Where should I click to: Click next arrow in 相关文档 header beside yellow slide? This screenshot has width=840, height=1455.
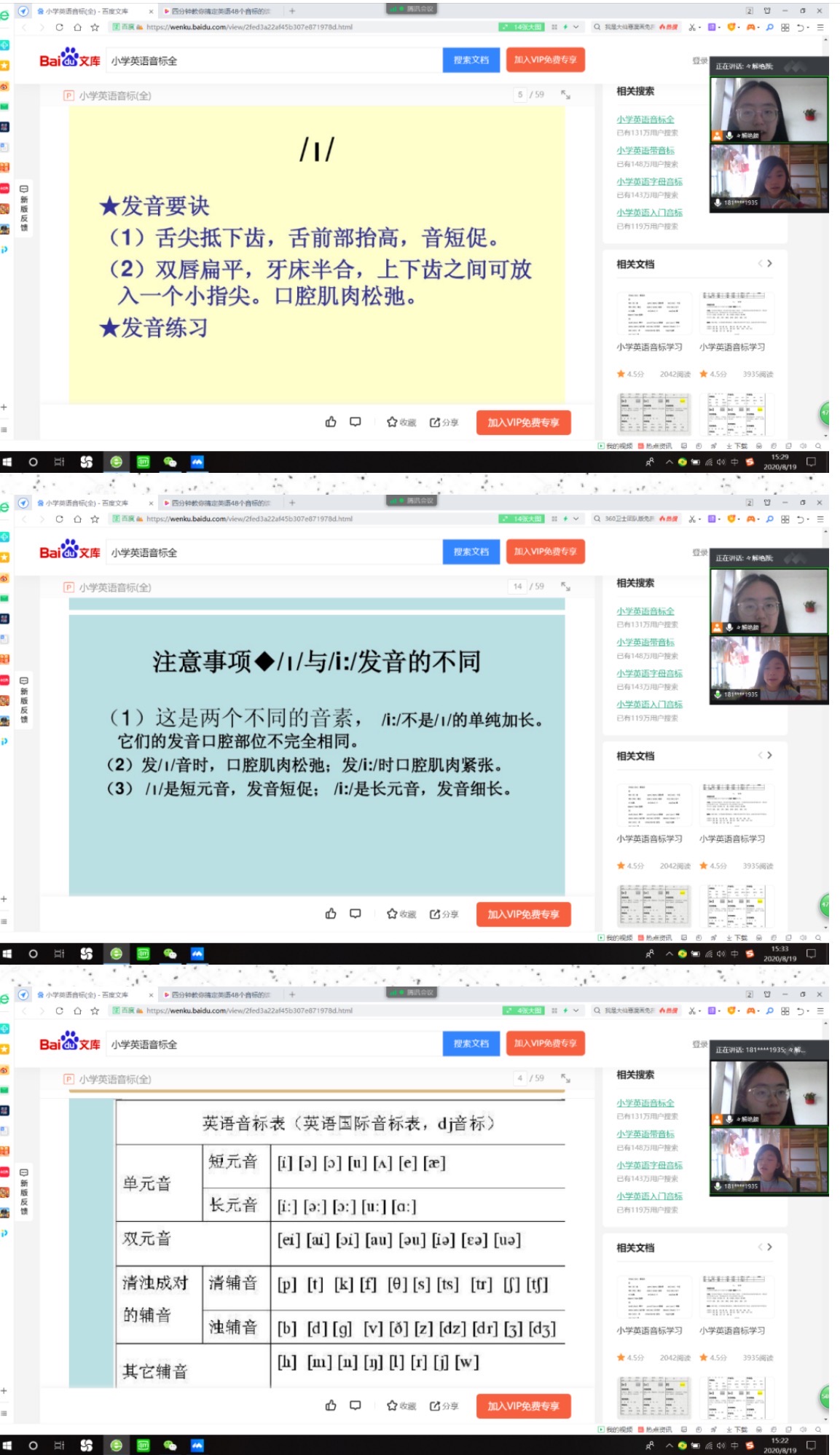coord(770,264)
